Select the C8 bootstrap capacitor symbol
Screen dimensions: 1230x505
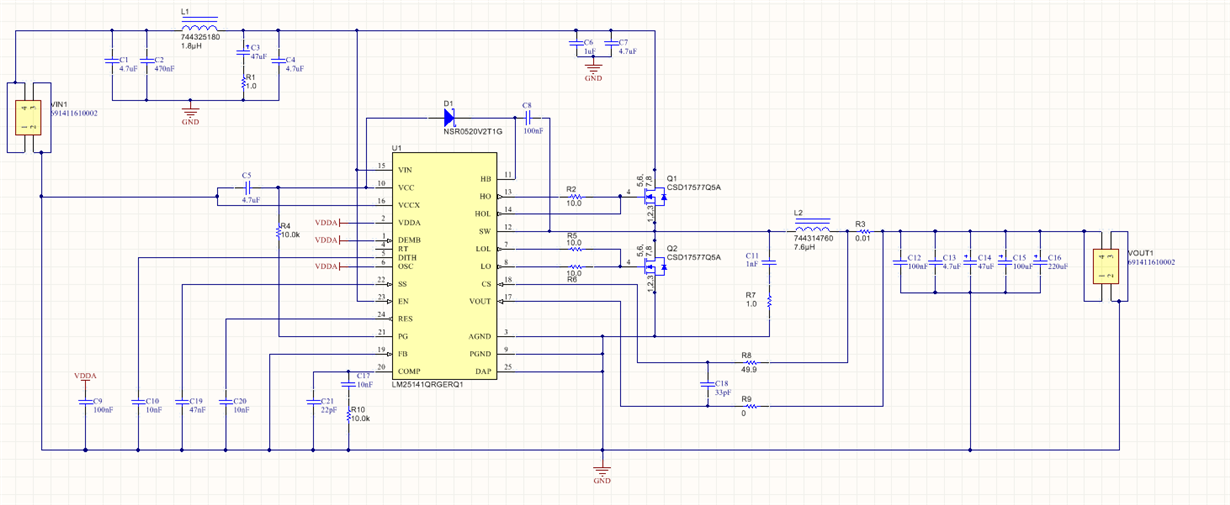coord(526,117)
